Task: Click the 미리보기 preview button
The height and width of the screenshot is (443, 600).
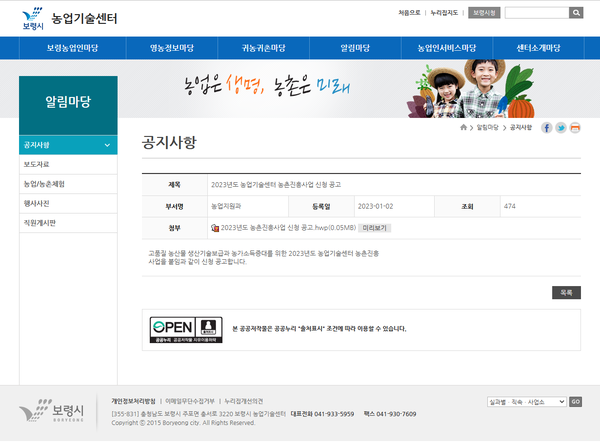Action: 375,228
